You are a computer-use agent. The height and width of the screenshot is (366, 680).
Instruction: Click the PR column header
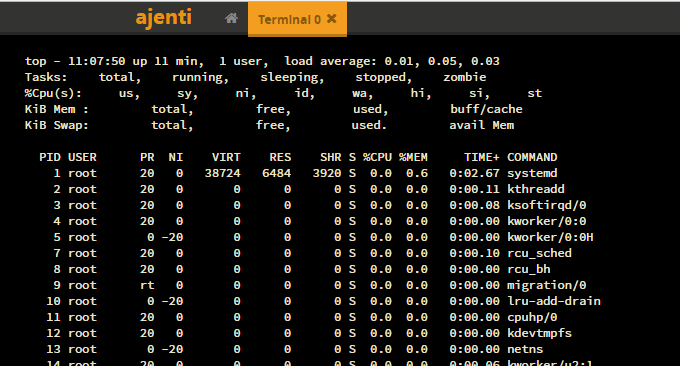[x=147, y=157]
